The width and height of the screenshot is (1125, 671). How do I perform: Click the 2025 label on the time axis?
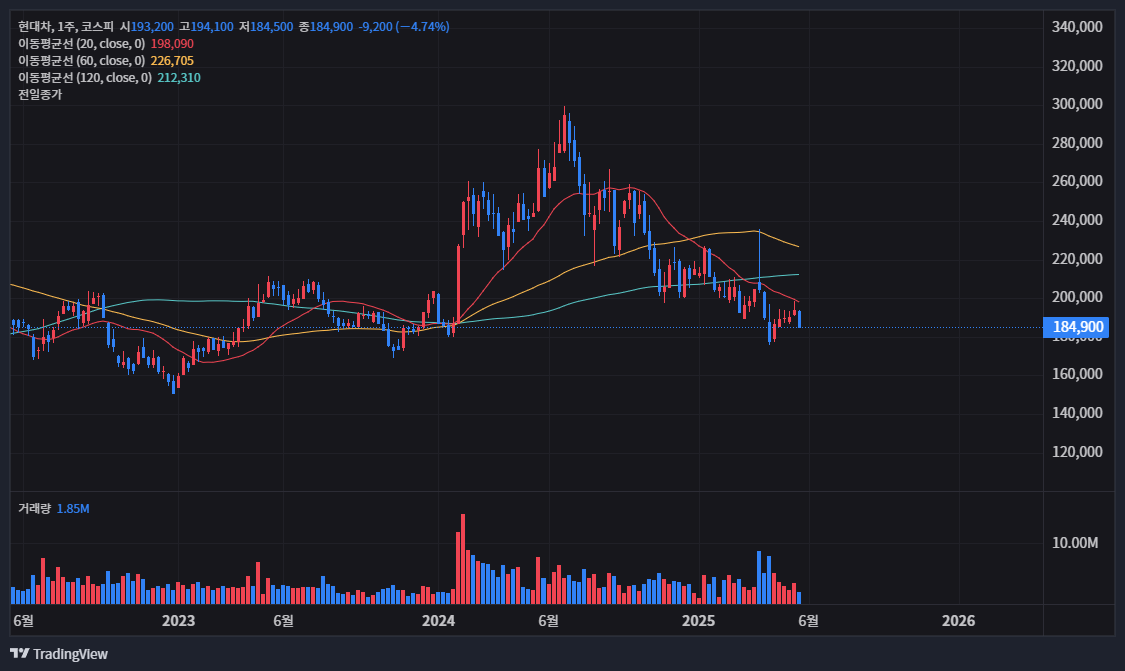tap(698, 621)
